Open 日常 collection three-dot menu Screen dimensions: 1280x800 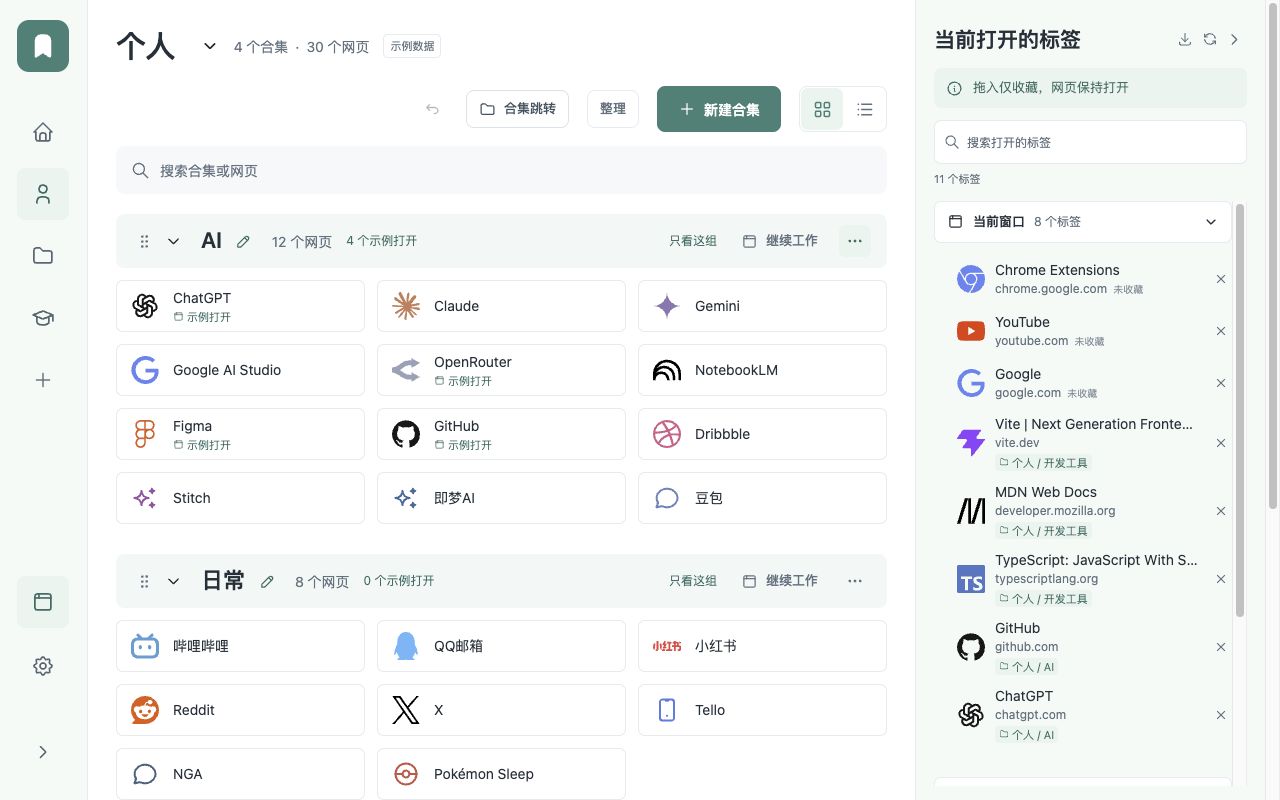pos(855,581)
